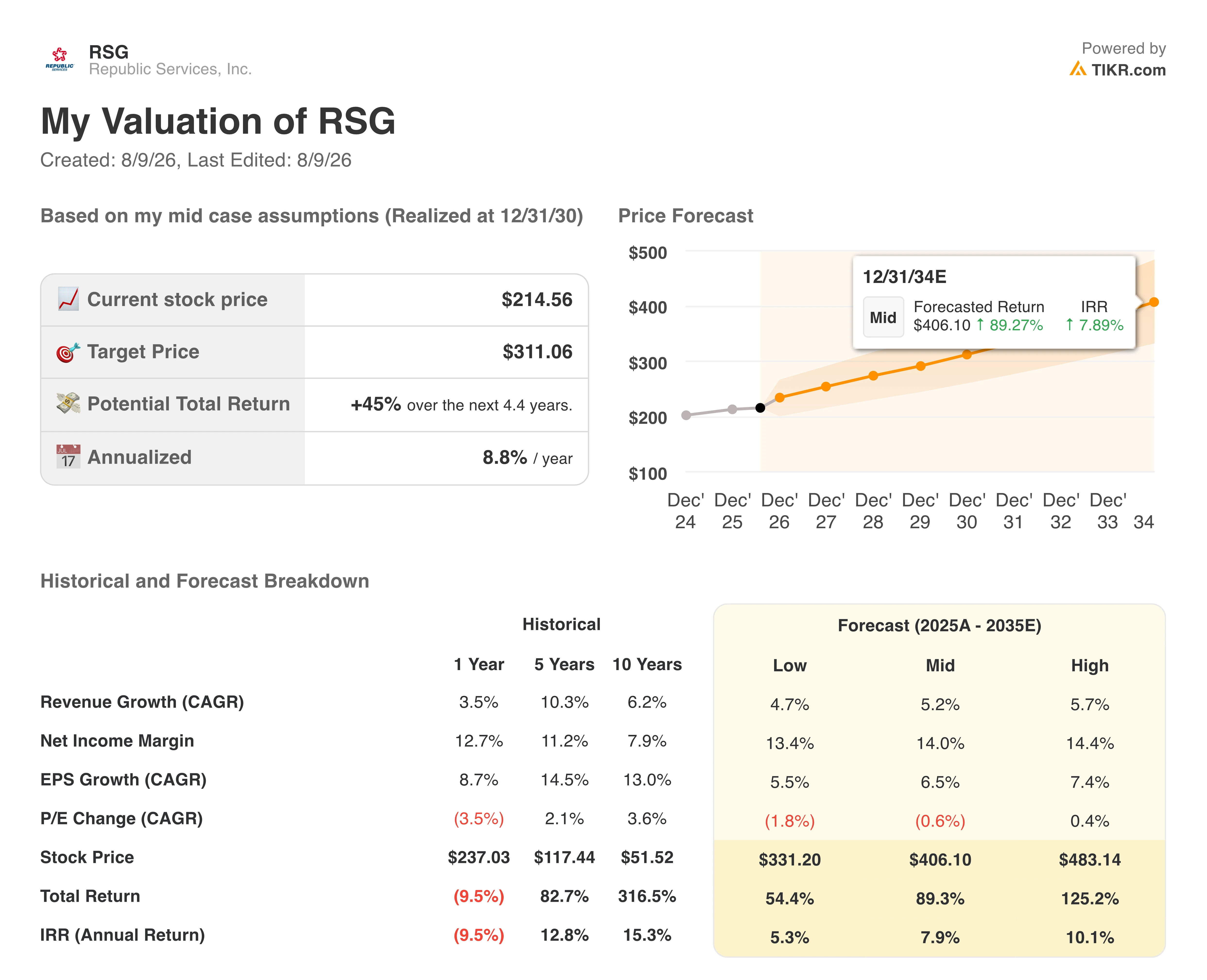1207x980 pixels.
Task: Click the IRR (Annual Return) row label
Action: (122, 935)
